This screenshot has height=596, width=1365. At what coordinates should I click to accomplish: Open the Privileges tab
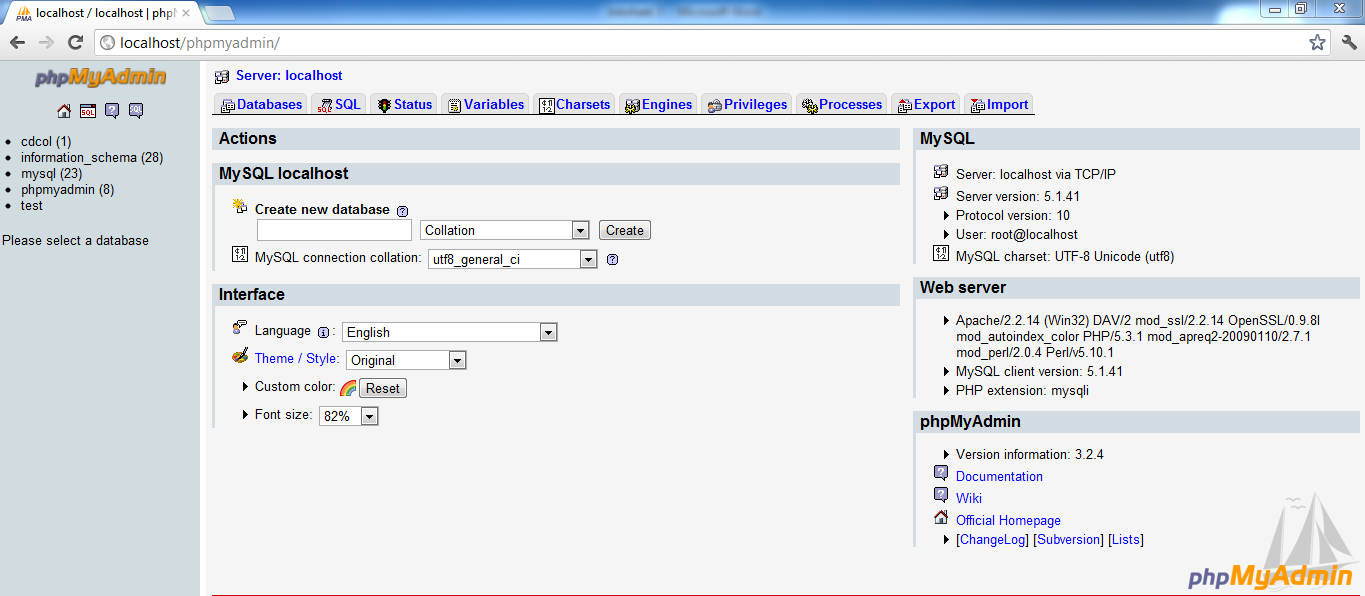click(x=746, y=105)
